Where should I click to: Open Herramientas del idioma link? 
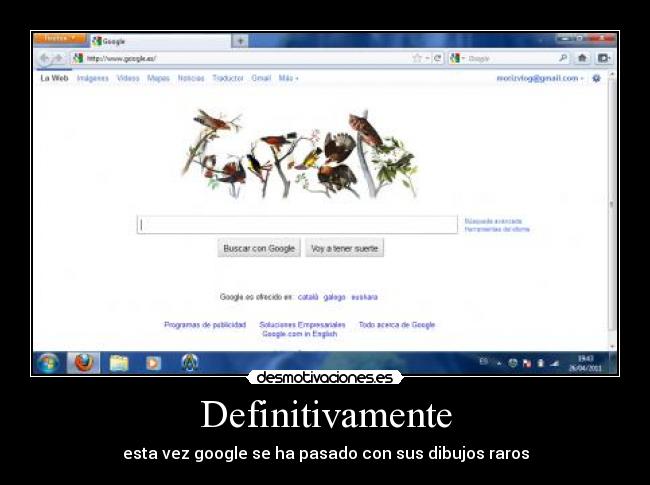point(497,229)
